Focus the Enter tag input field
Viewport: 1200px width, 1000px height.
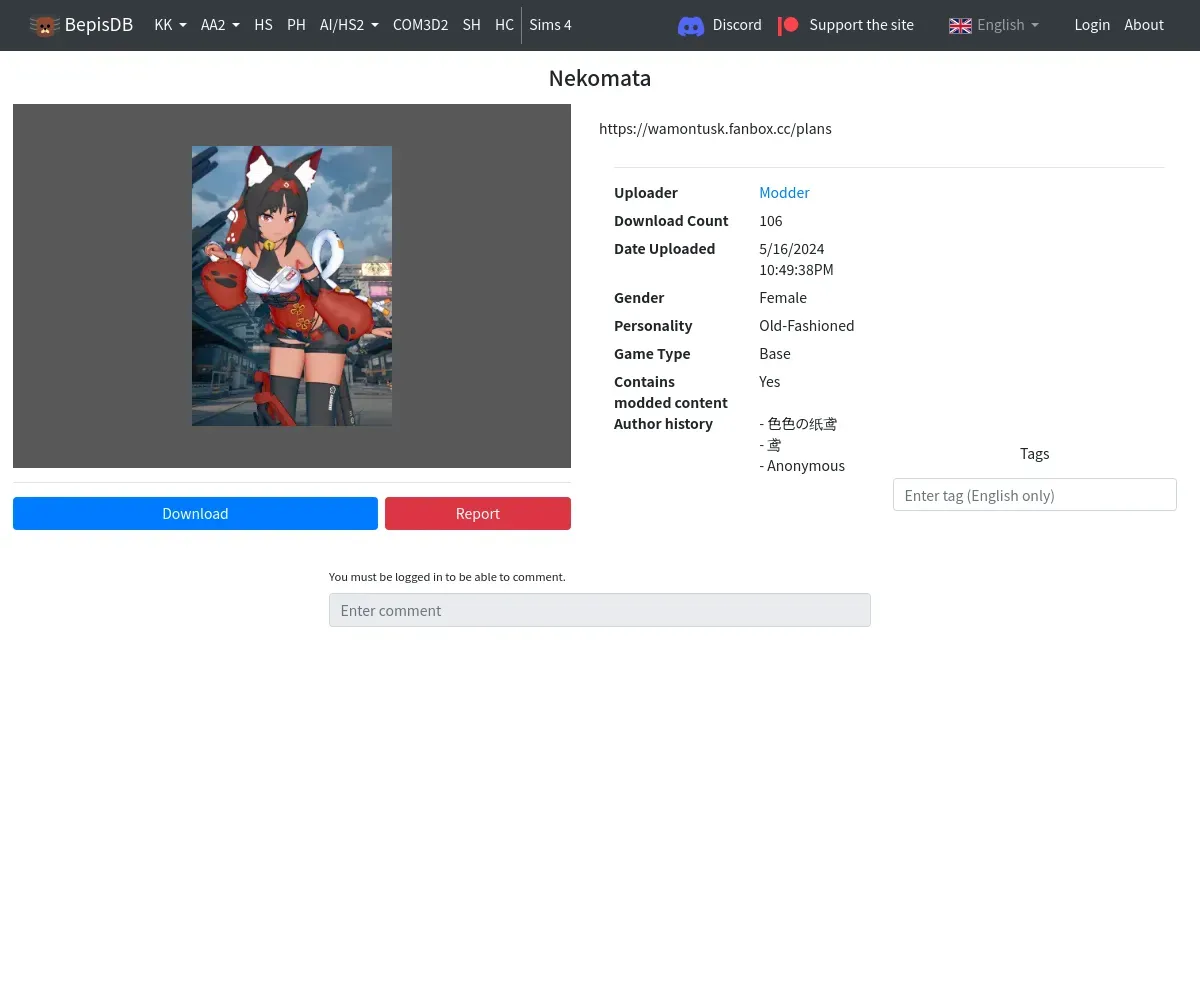1034,495
